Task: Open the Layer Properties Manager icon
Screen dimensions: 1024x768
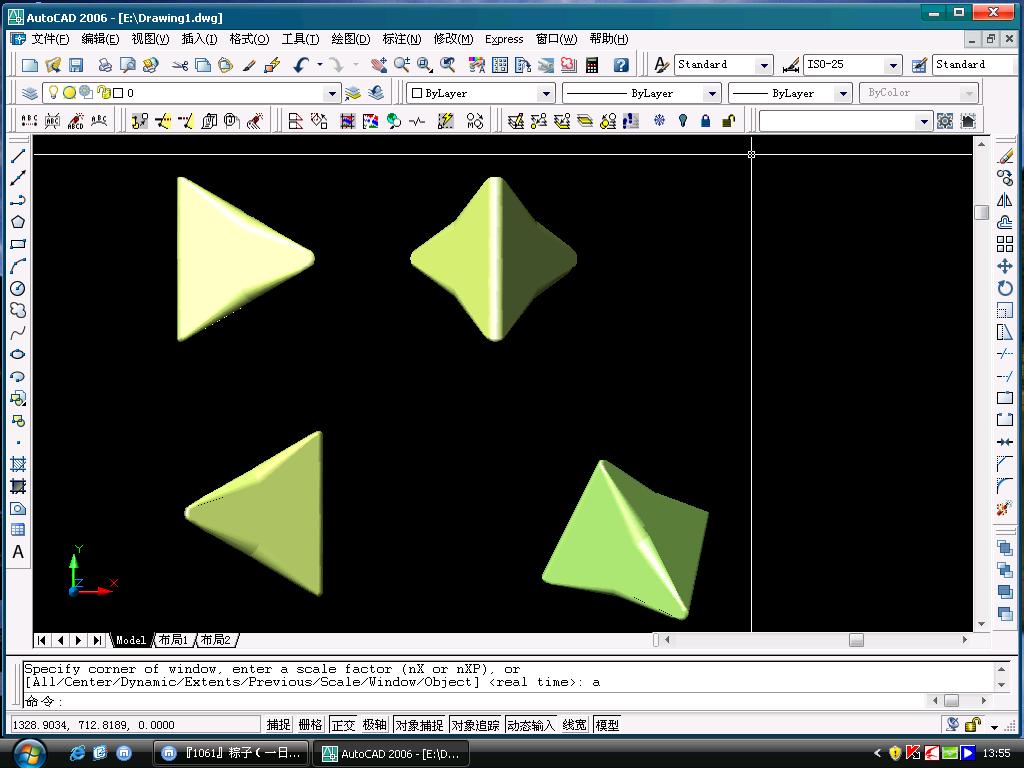Action: 29,93
